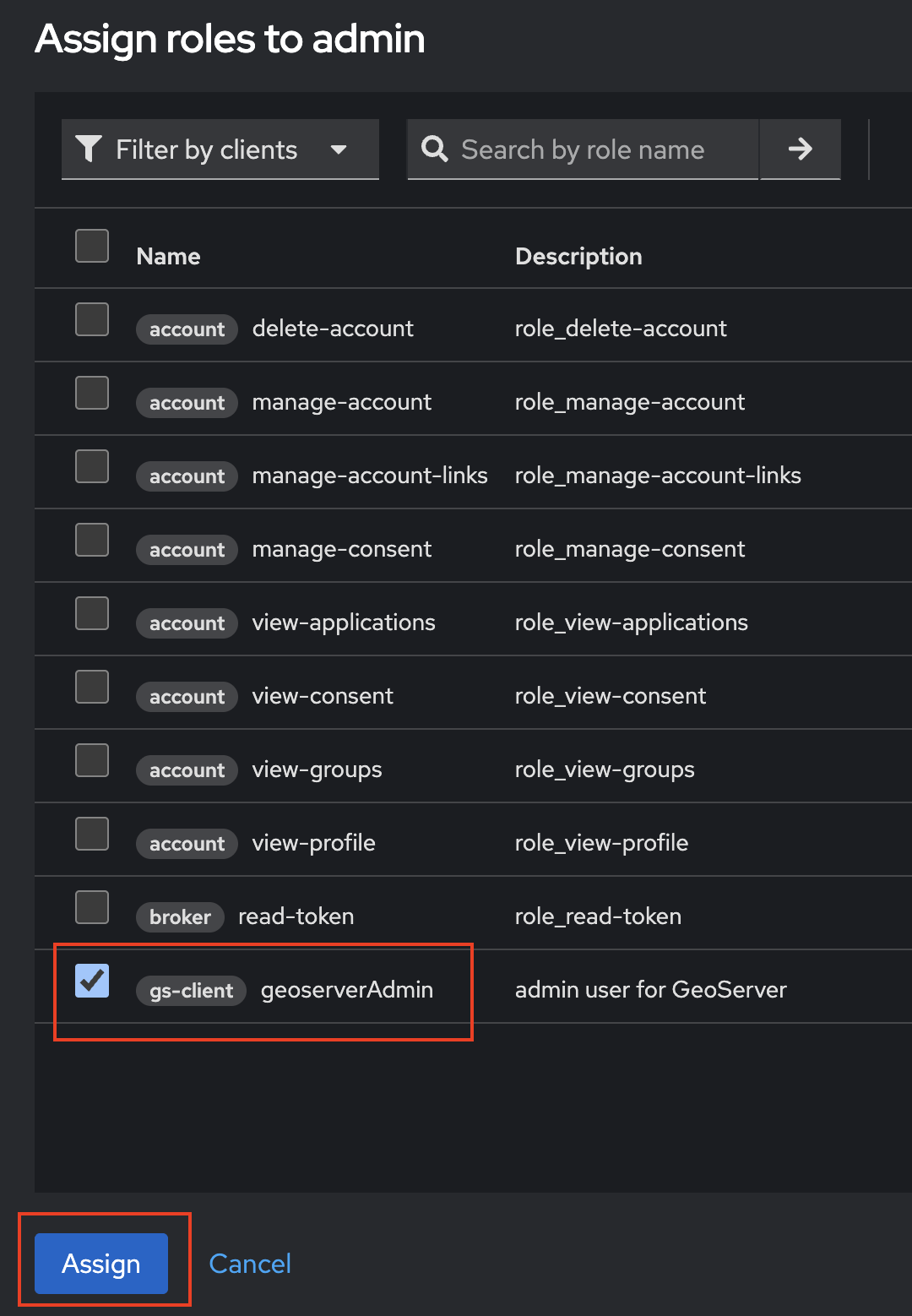Viewport: 912px width, 1316px height.
Task: Click the Cancel link
Action: click(x=250, y=1264)
